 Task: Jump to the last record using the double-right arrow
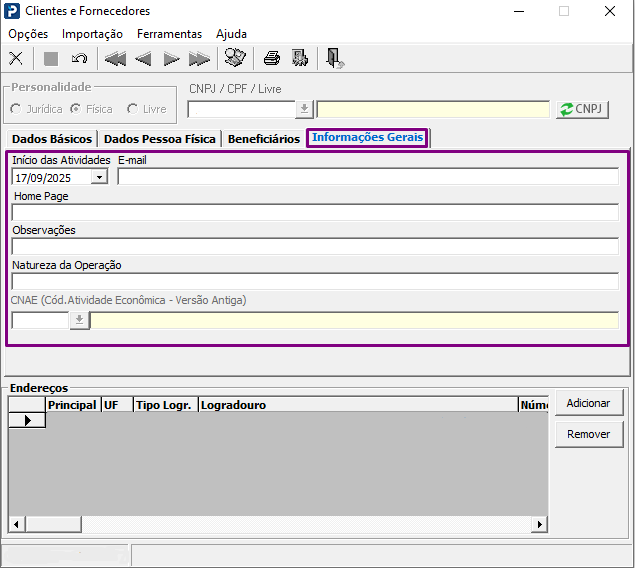pyautogui.click(x=199, y=58)
